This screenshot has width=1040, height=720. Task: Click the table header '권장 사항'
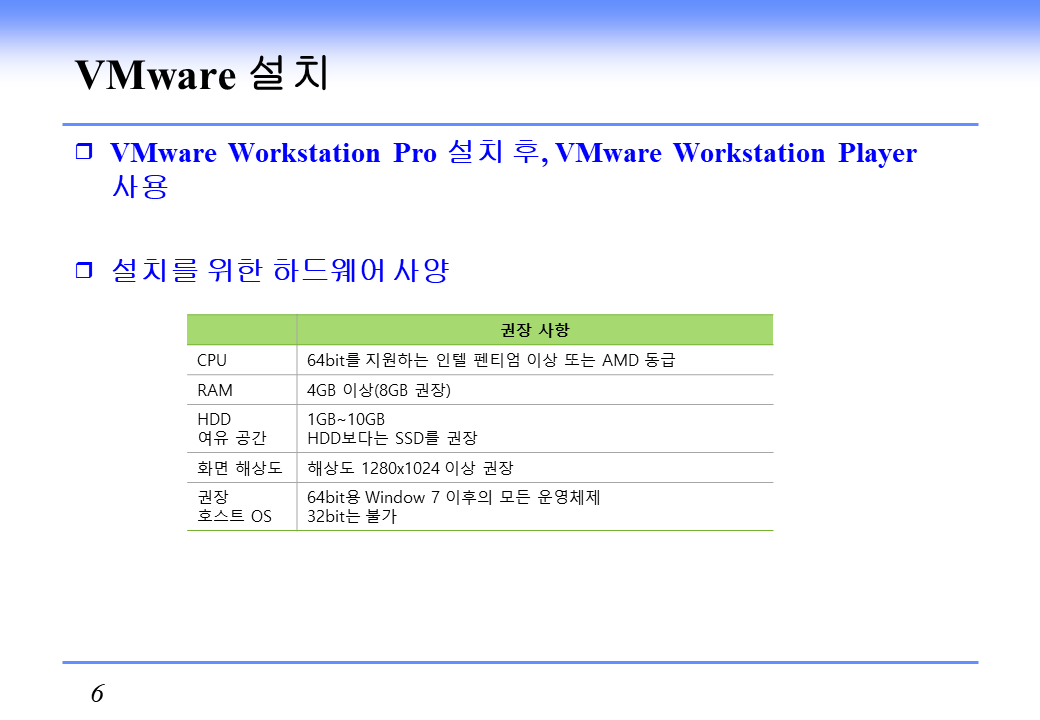(x=535, y=330)
